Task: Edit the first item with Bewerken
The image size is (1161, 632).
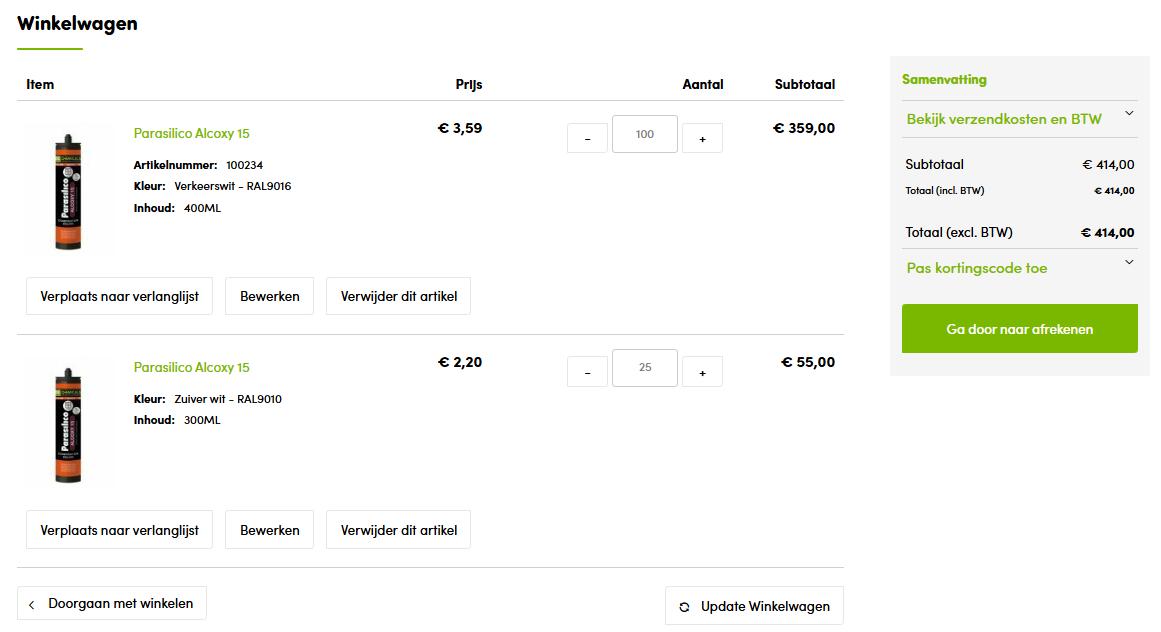Action: [270, 296]
